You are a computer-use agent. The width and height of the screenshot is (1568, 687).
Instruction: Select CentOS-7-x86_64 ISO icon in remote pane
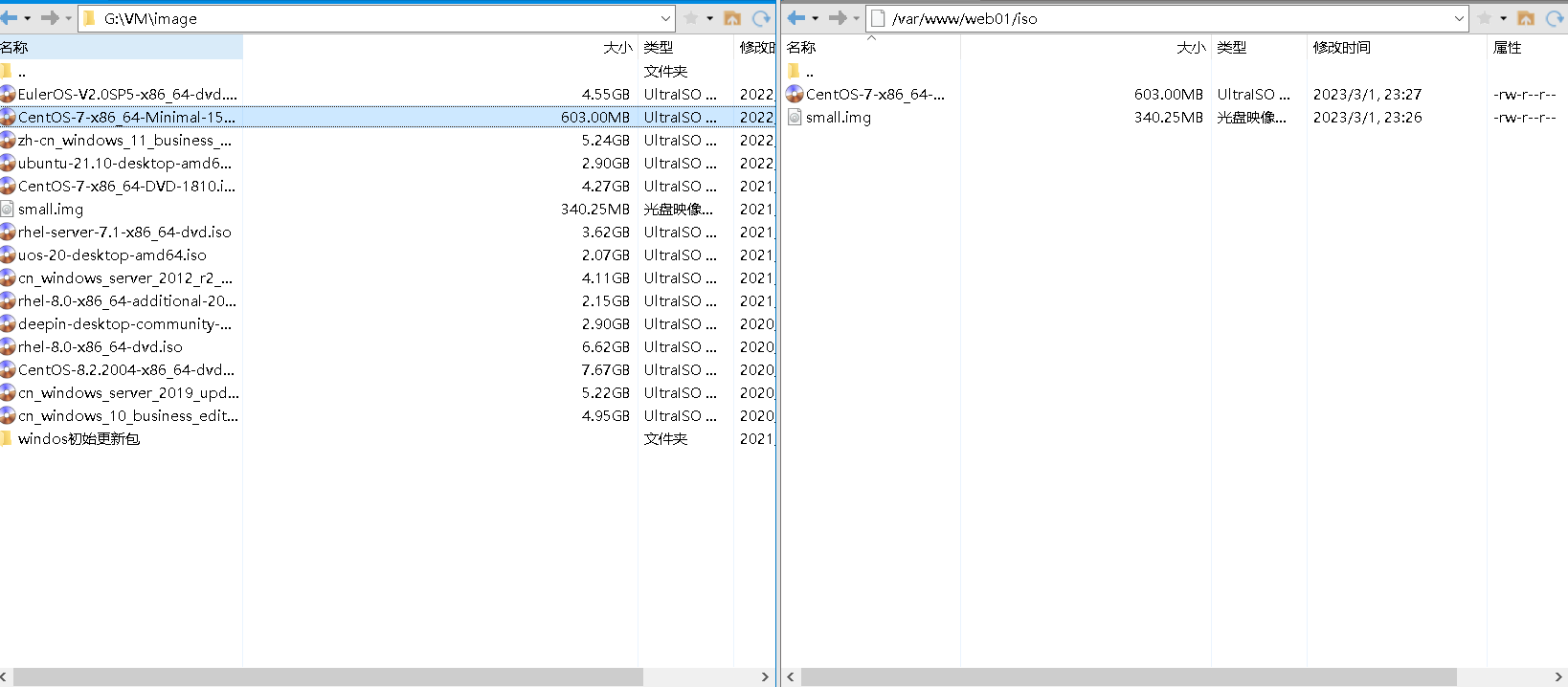[x=795, y=94]
